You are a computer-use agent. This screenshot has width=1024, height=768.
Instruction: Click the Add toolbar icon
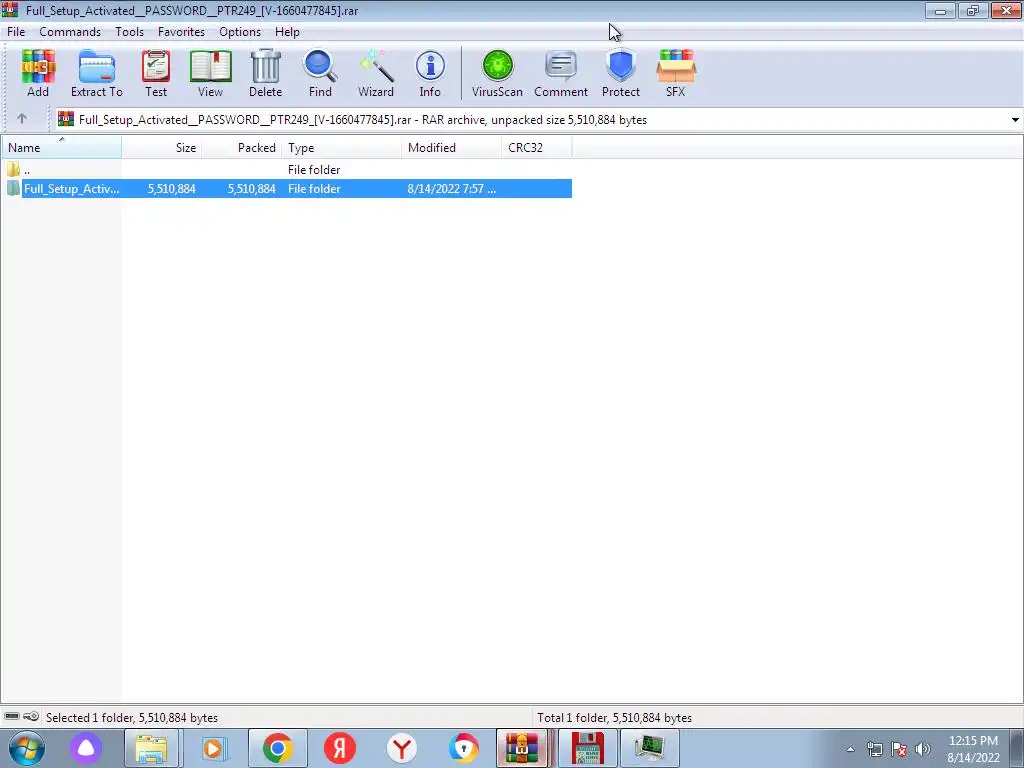pyautogui.click(x=38, y=73)
